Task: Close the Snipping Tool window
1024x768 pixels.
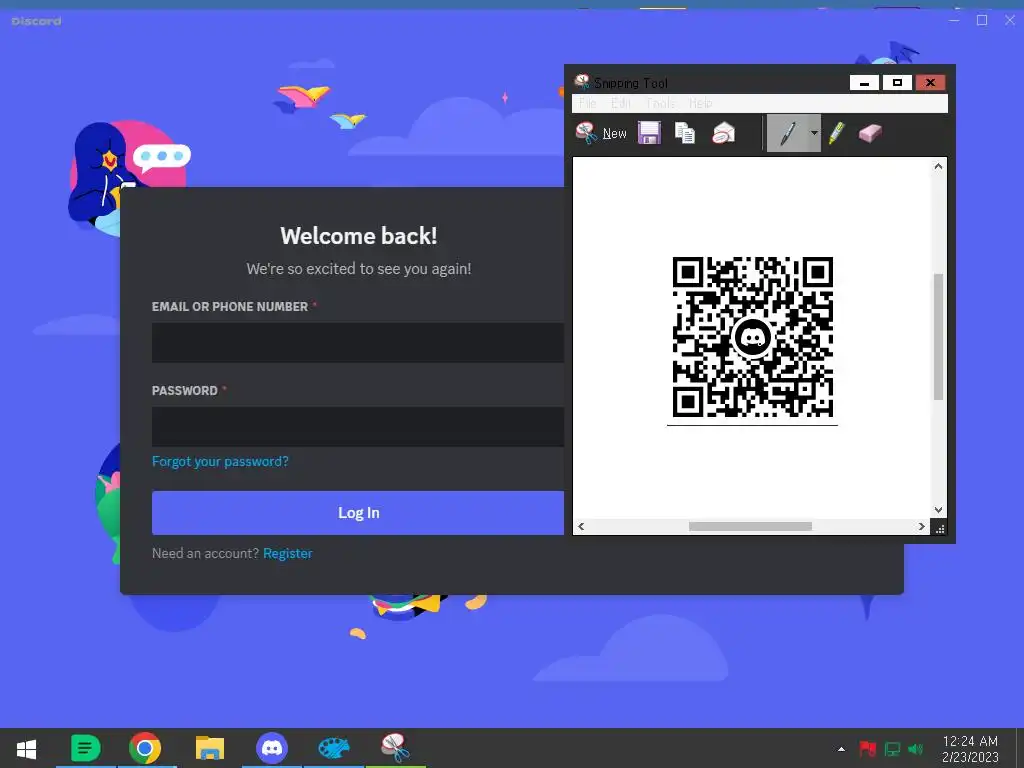Action: (x=931, y=82)
